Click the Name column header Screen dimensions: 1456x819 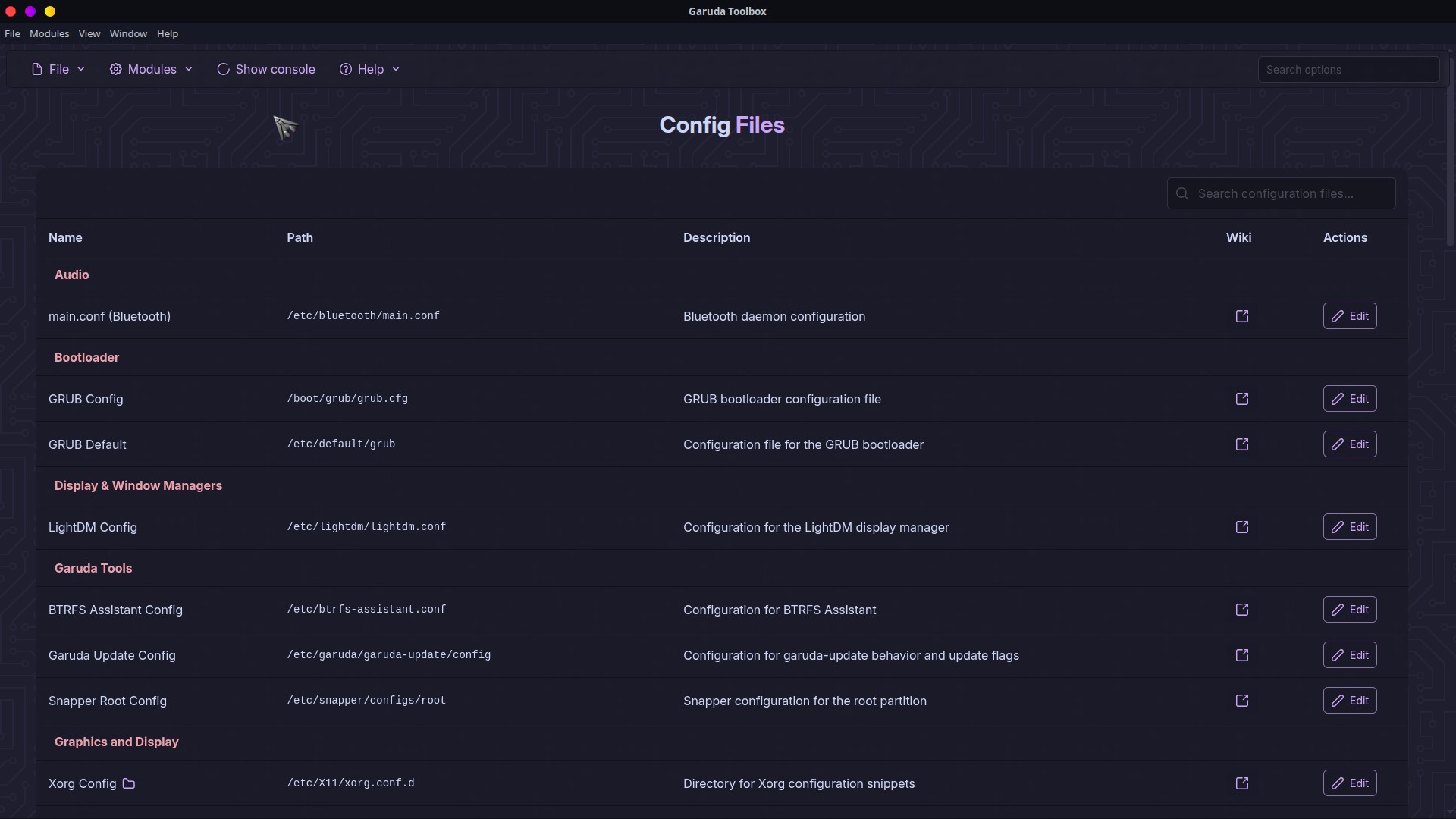(65, 237)
